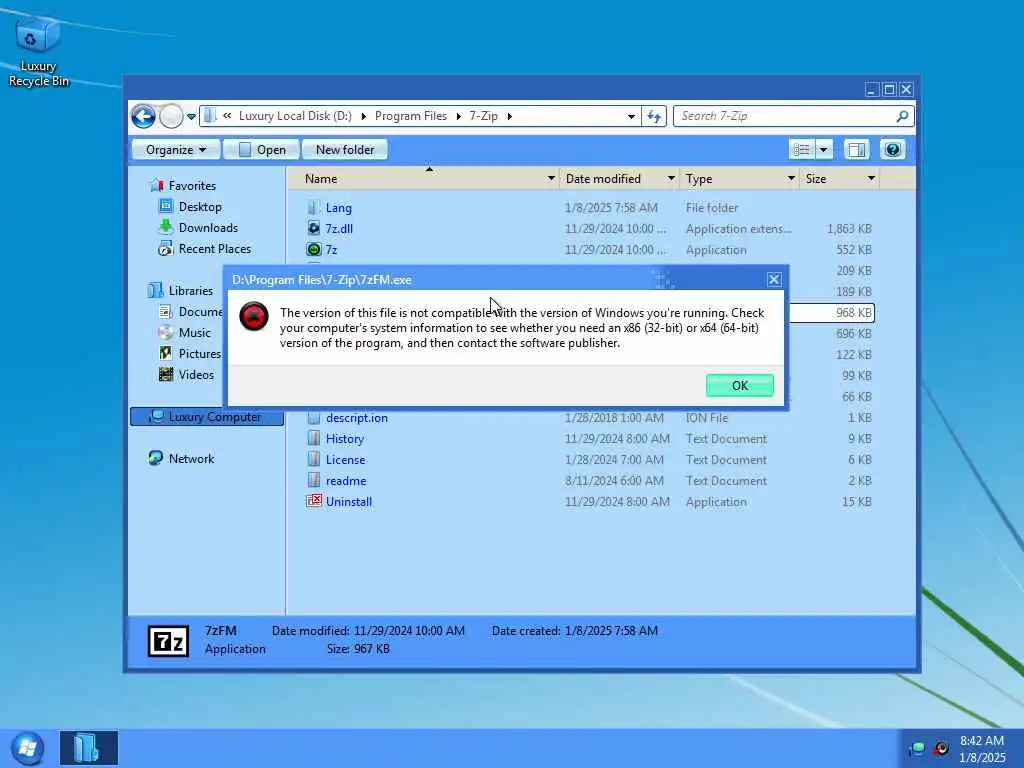Open Desktop in the navigation pane

pyautogui.click(x=200, y=206)
